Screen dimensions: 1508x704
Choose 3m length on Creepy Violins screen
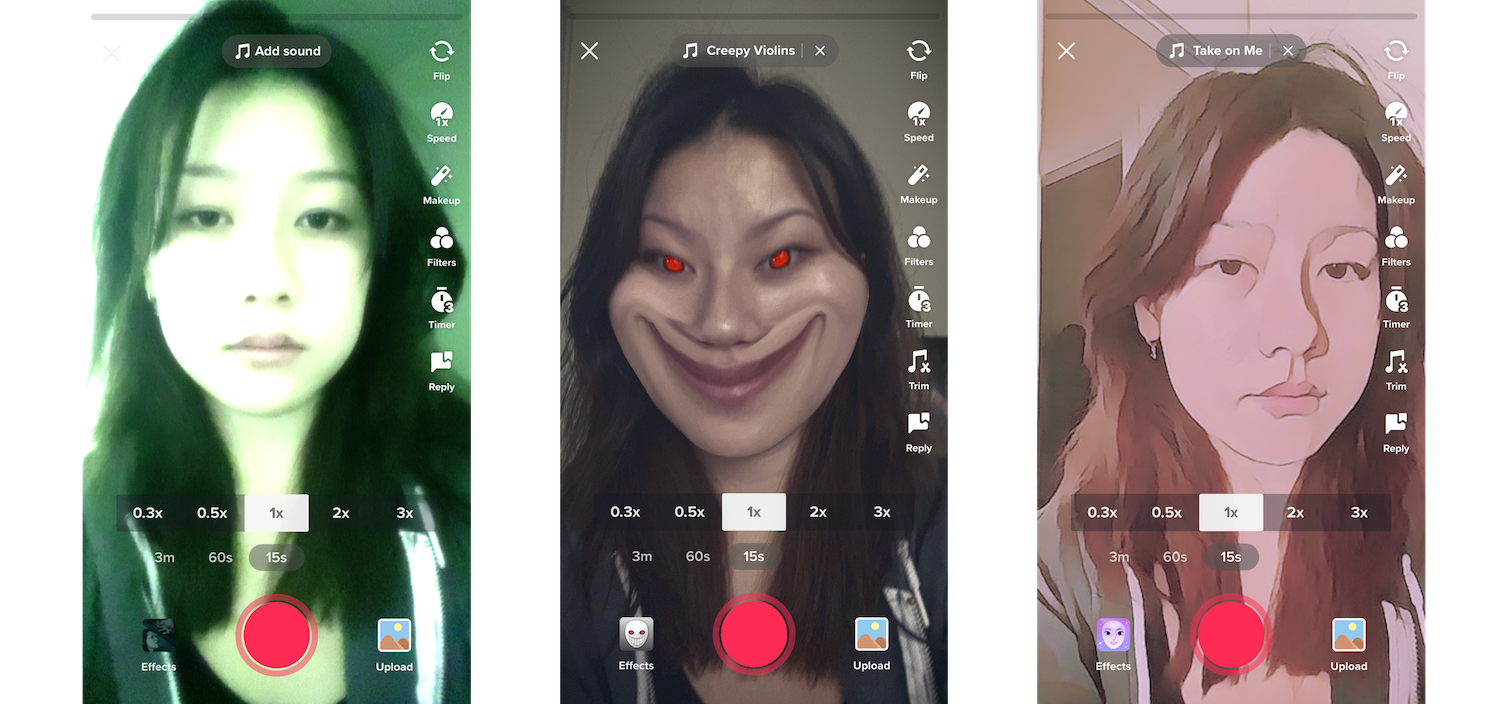coord(642,556)
